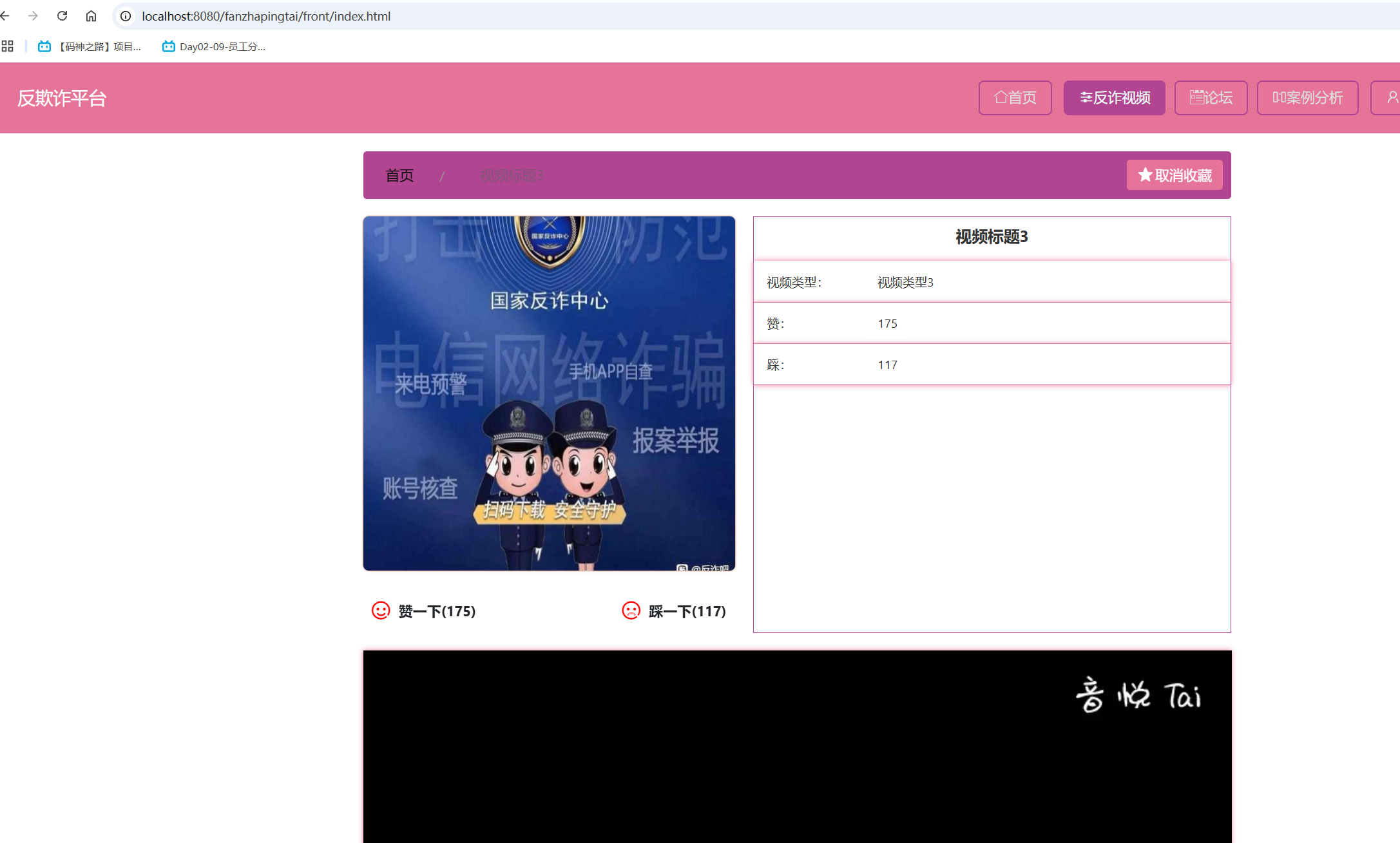Image resolution: width=1400 pixels, height=843 pixels.
Task: Open the 论坛 navigation tab
Action: click(1211, 98)
